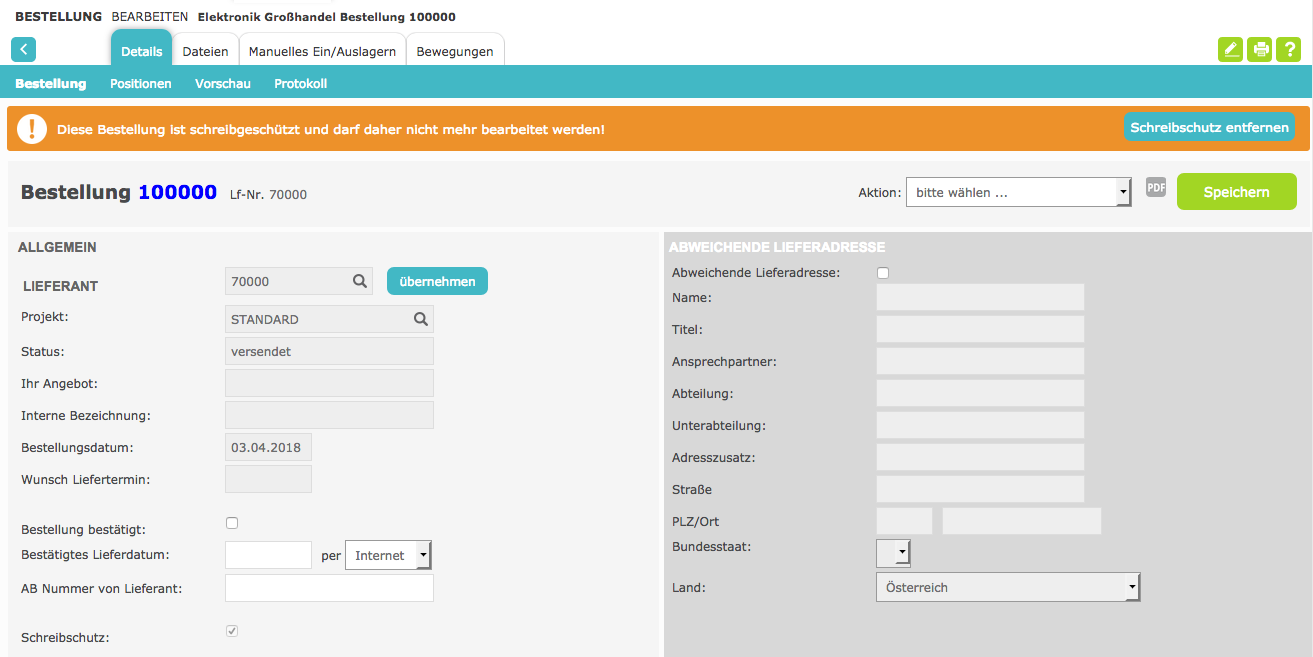Open the Aktion dropdown
This screenshot has width=1313, height=657.
tap(1018, 192)
